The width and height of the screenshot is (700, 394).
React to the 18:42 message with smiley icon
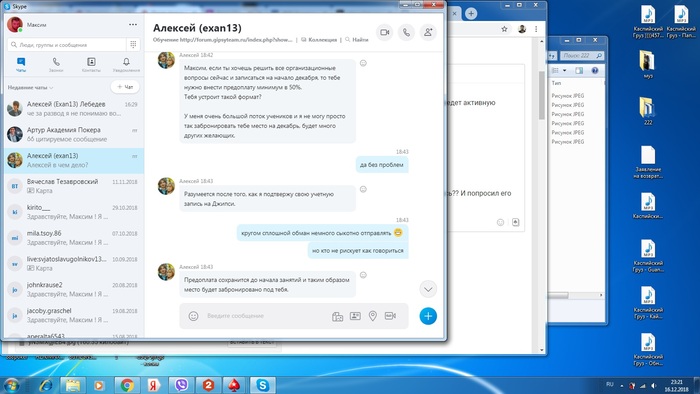tap(363, 63)
